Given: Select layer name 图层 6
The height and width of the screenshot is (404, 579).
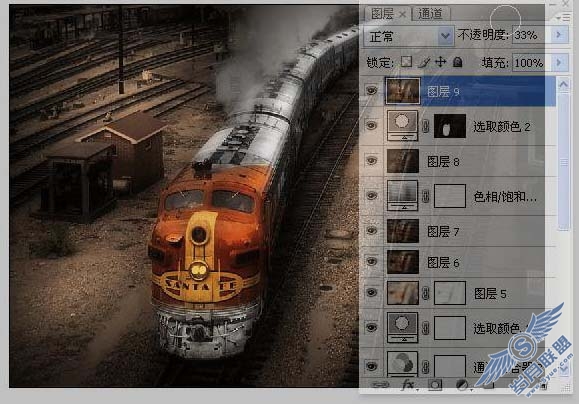Looking at the screenshot, I should [x=443, y=263].
